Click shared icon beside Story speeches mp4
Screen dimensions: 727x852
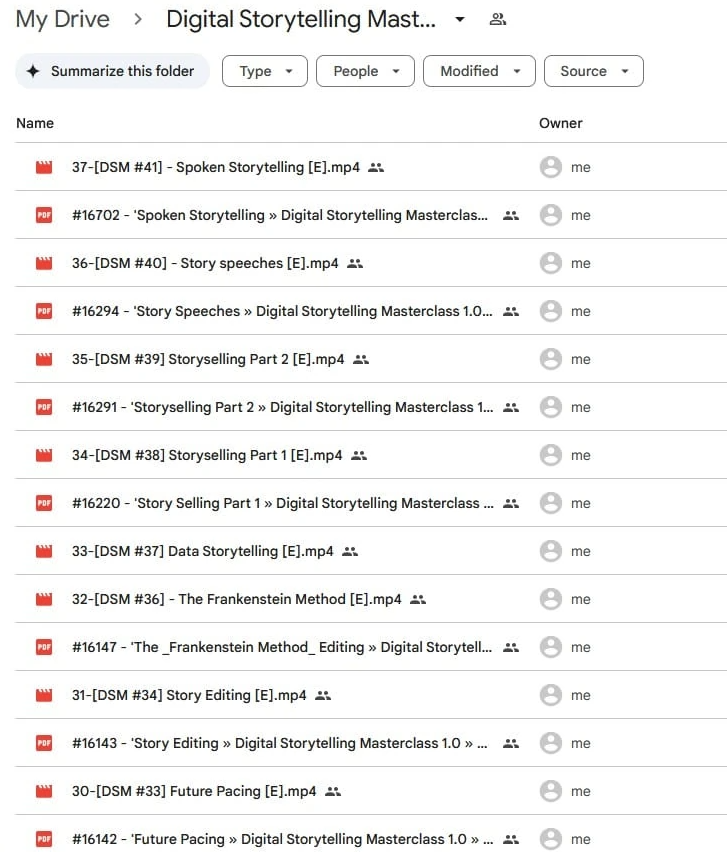tap(355, 264)
